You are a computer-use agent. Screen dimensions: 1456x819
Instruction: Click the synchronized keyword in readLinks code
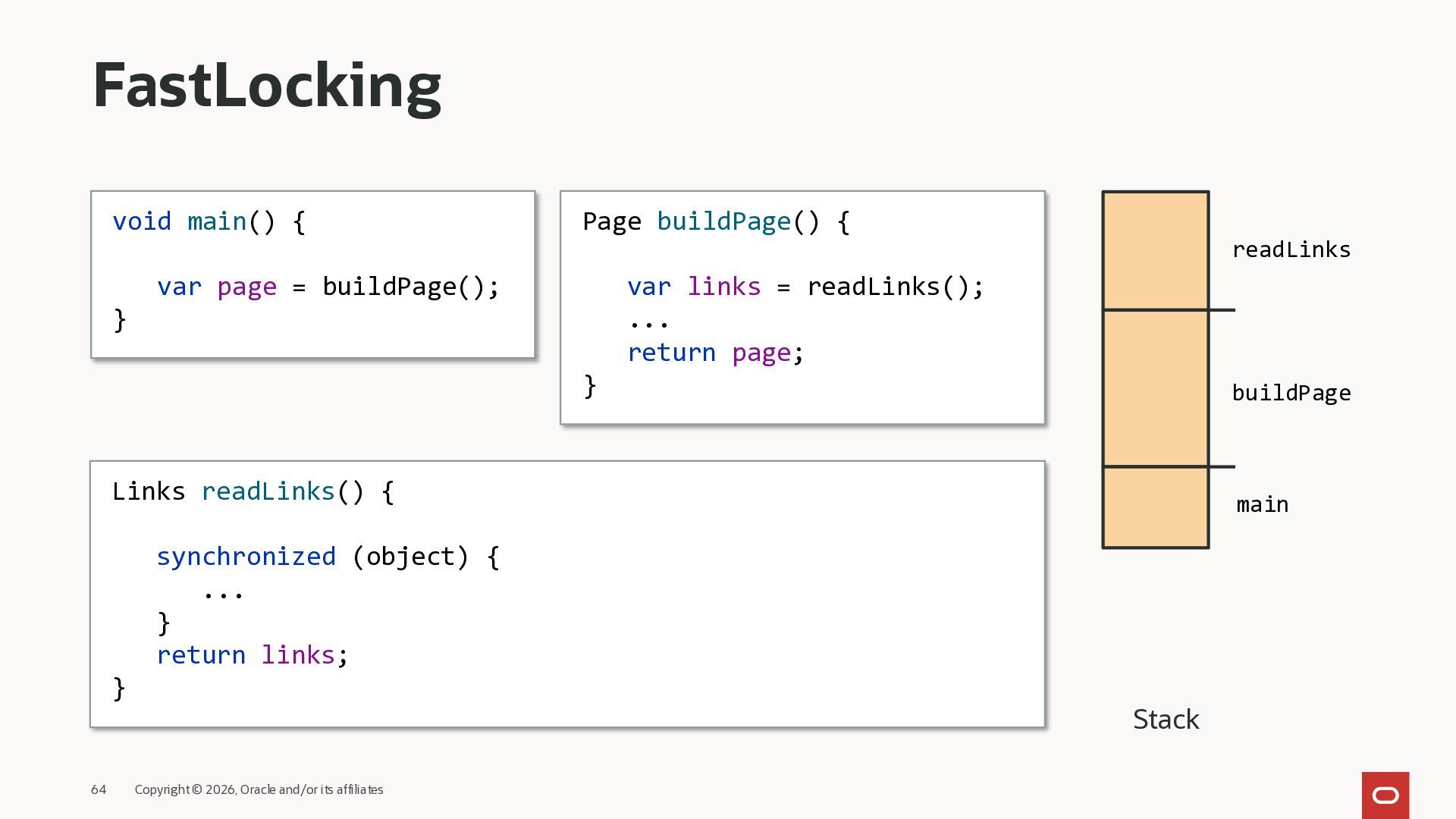[246, 557]
